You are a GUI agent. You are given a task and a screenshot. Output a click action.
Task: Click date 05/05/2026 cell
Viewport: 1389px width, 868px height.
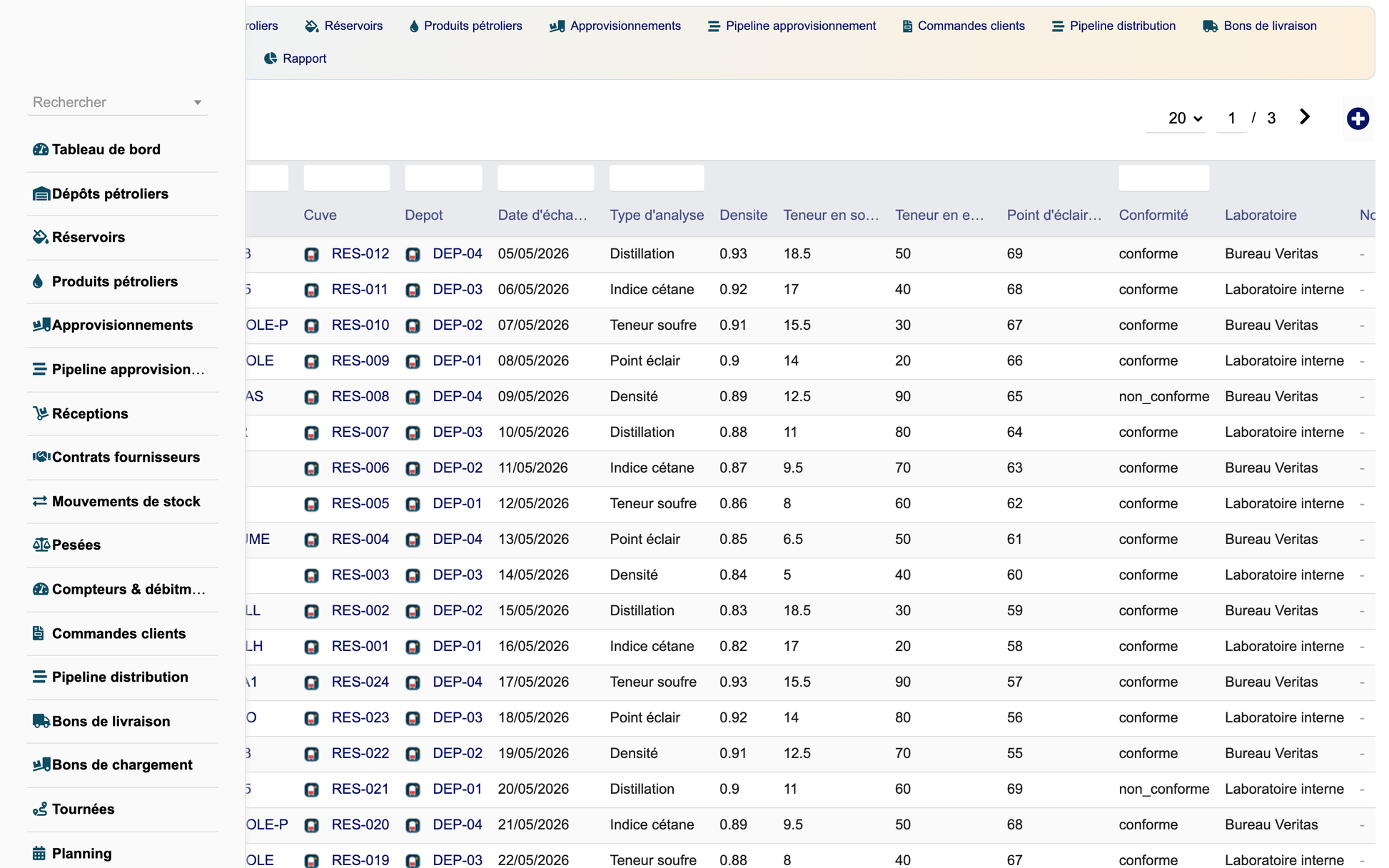533,253
